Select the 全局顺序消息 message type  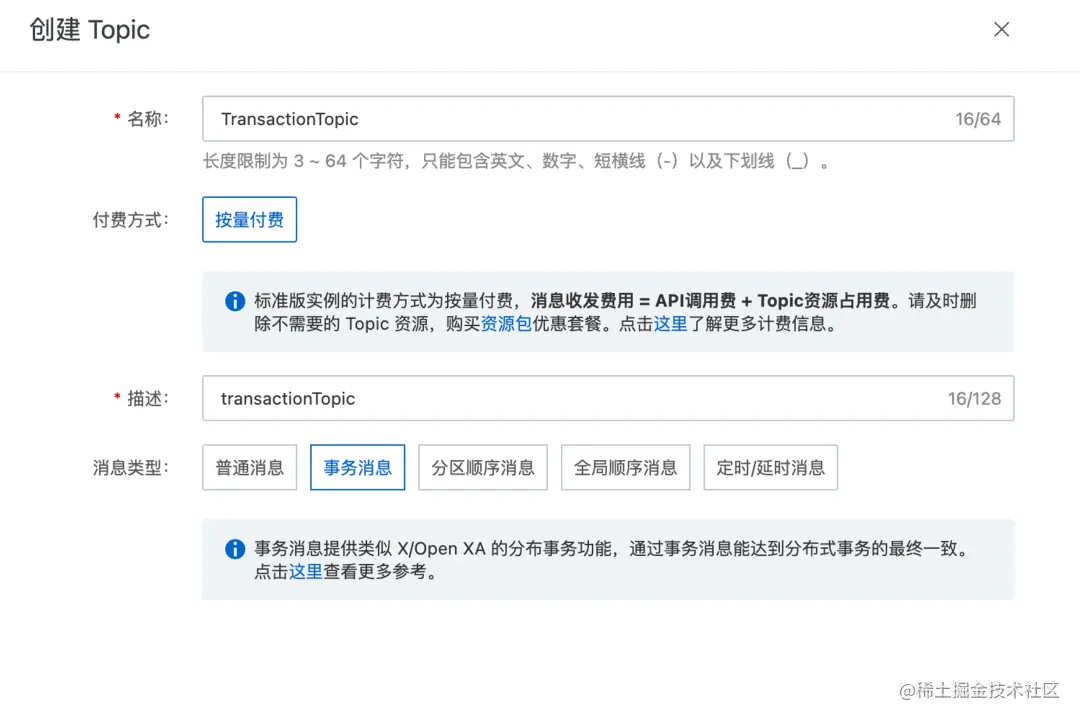click(625, 468)
